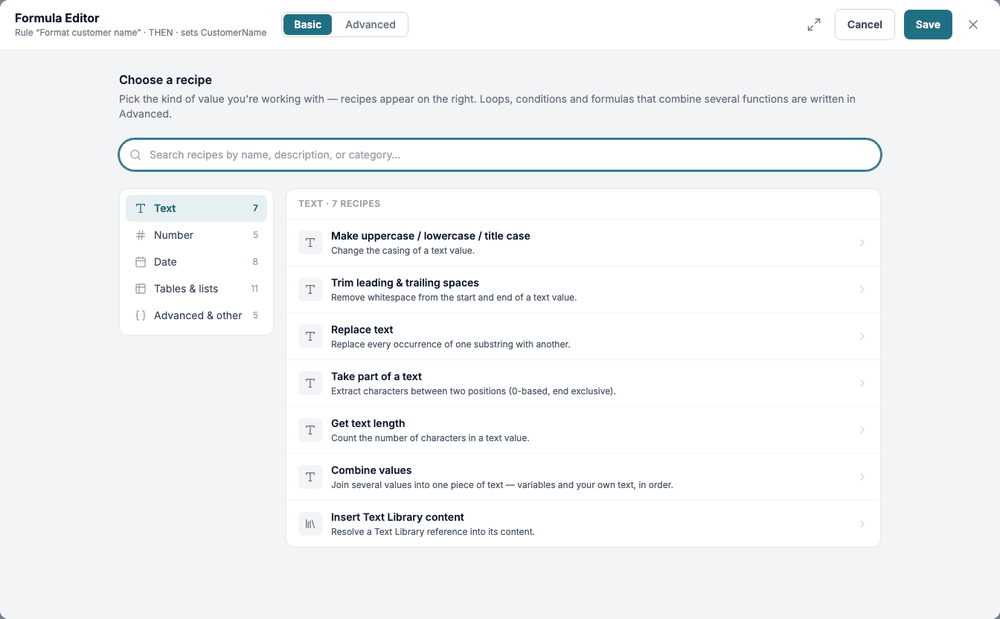This screenshot has height=619, width=1000.
Task: Click the search magnifier icon
Action: coord(135,155)
